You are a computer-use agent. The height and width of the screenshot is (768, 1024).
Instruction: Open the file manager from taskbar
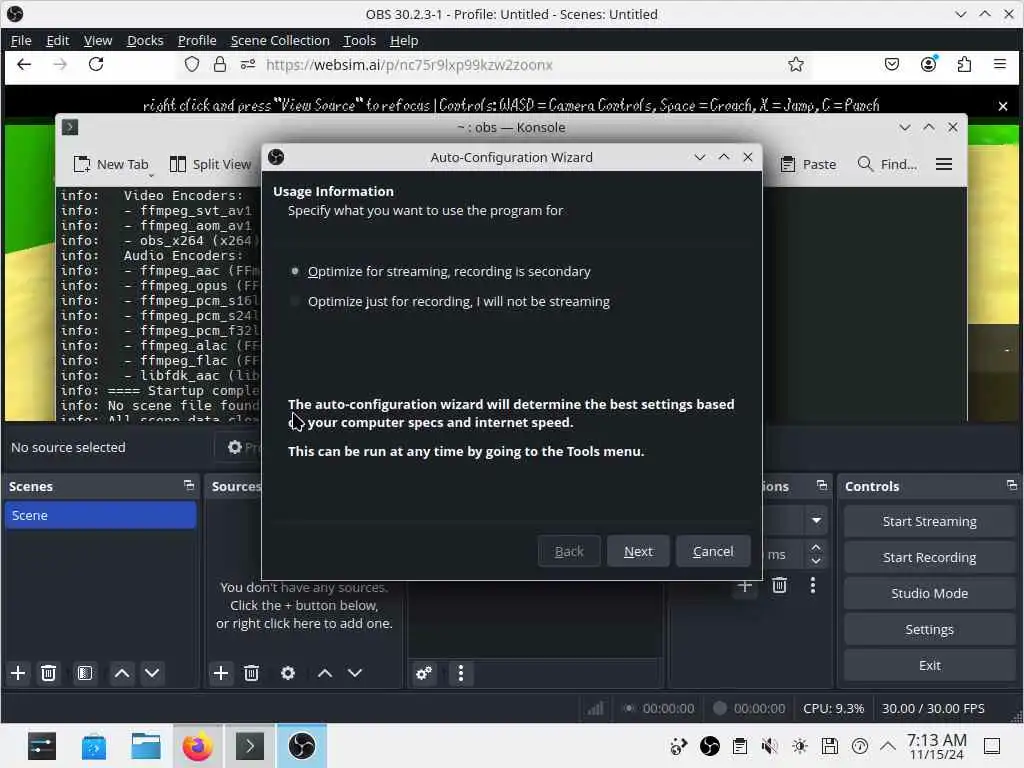click(x=146, y=746)
